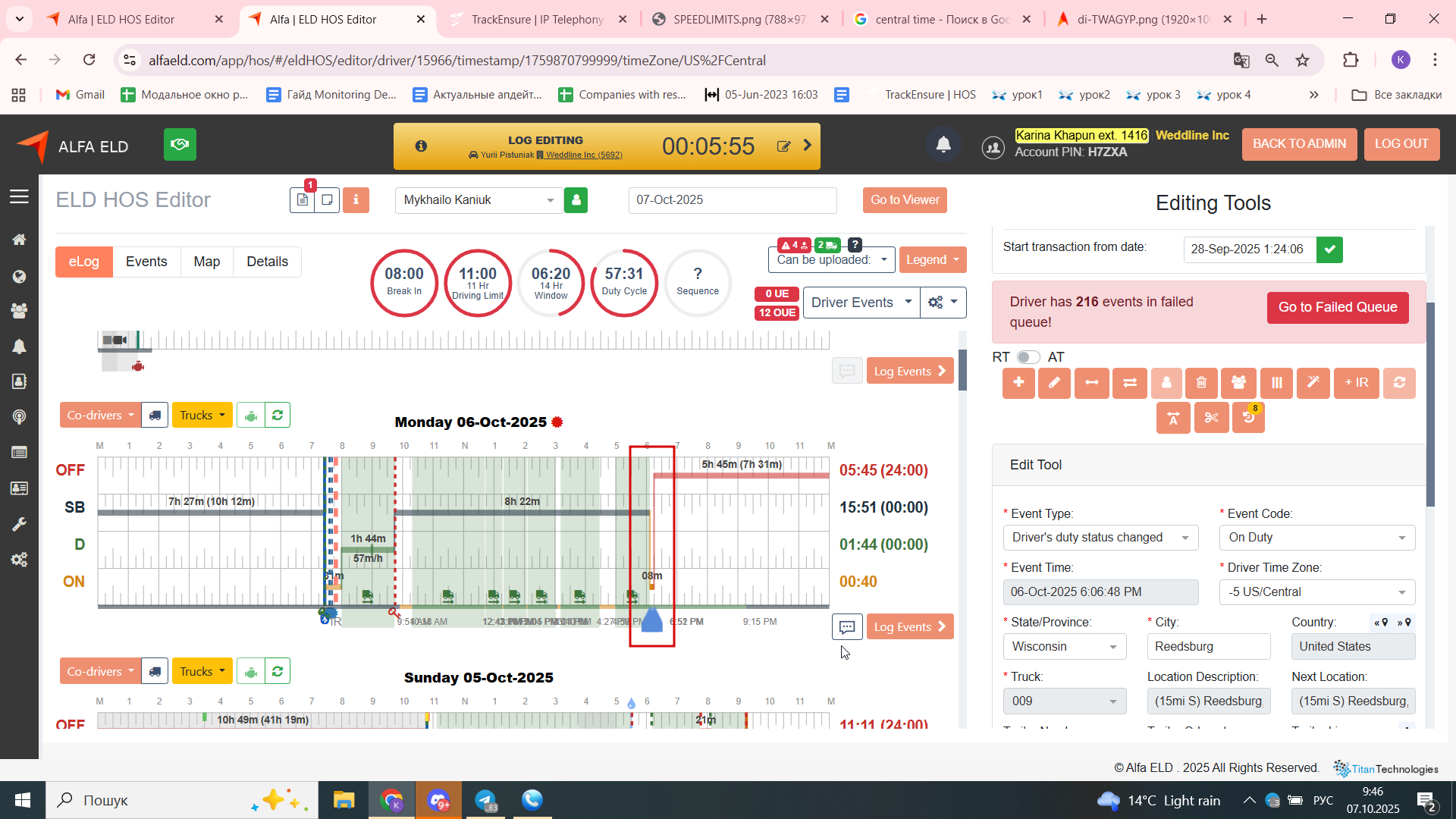Viewport: 1456px width, 819px height.
Task: Confirm start transaction date with green checkmark
Action: [1329, 249]
